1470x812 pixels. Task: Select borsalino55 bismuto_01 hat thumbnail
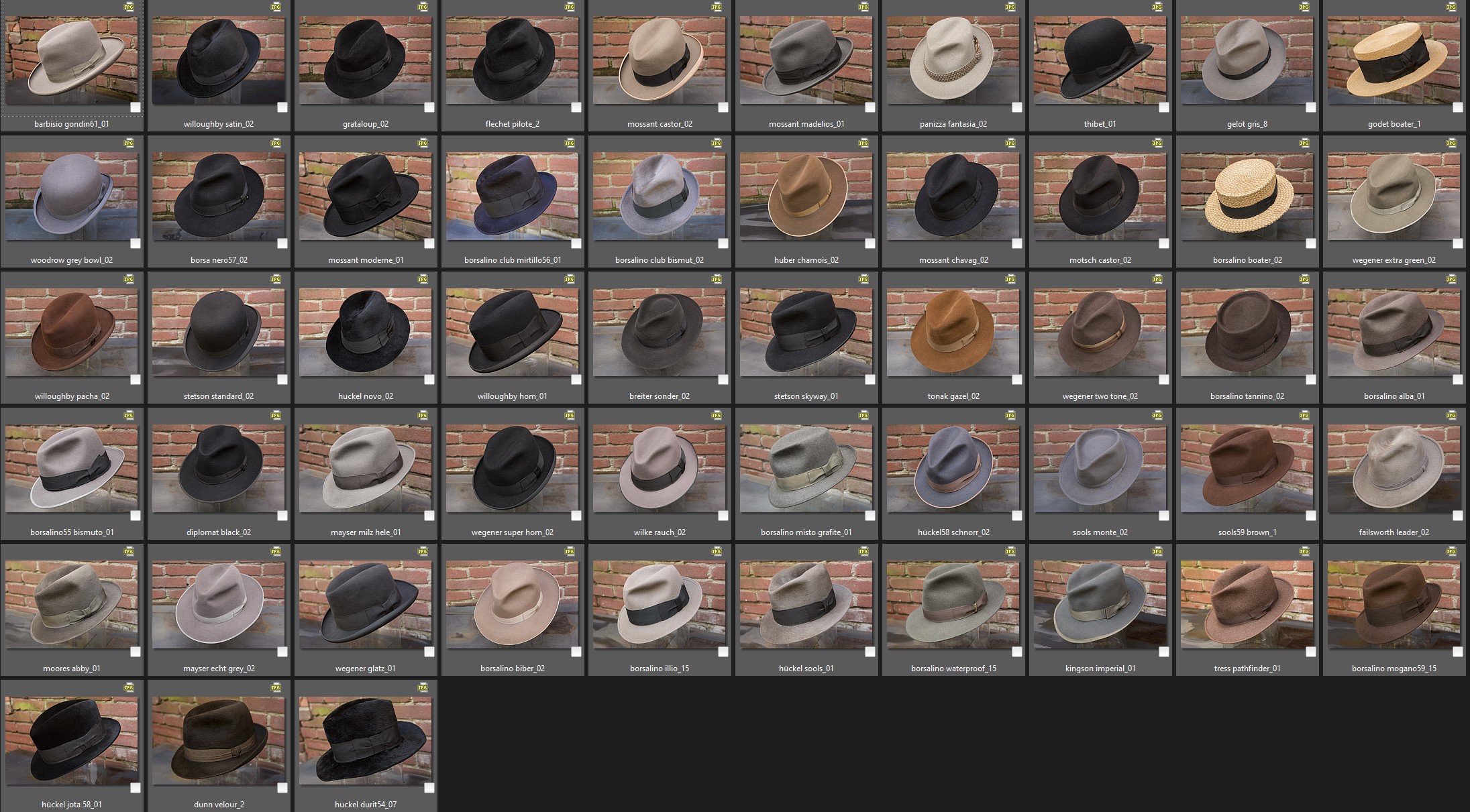[72, 469]
